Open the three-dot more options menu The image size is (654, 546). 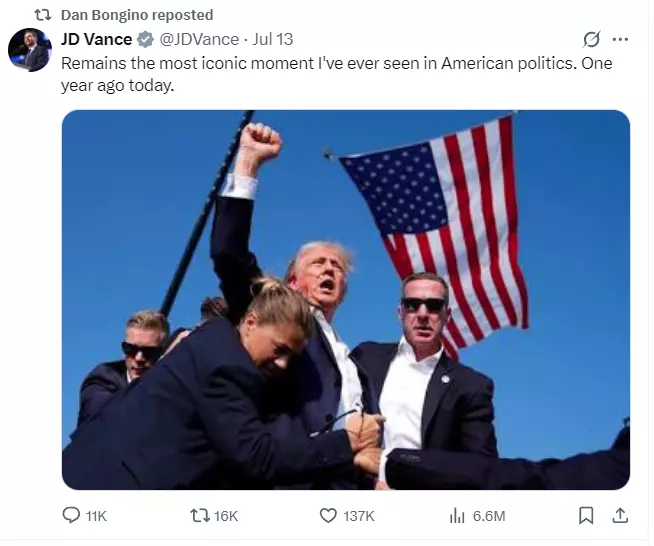coord(620,40)
